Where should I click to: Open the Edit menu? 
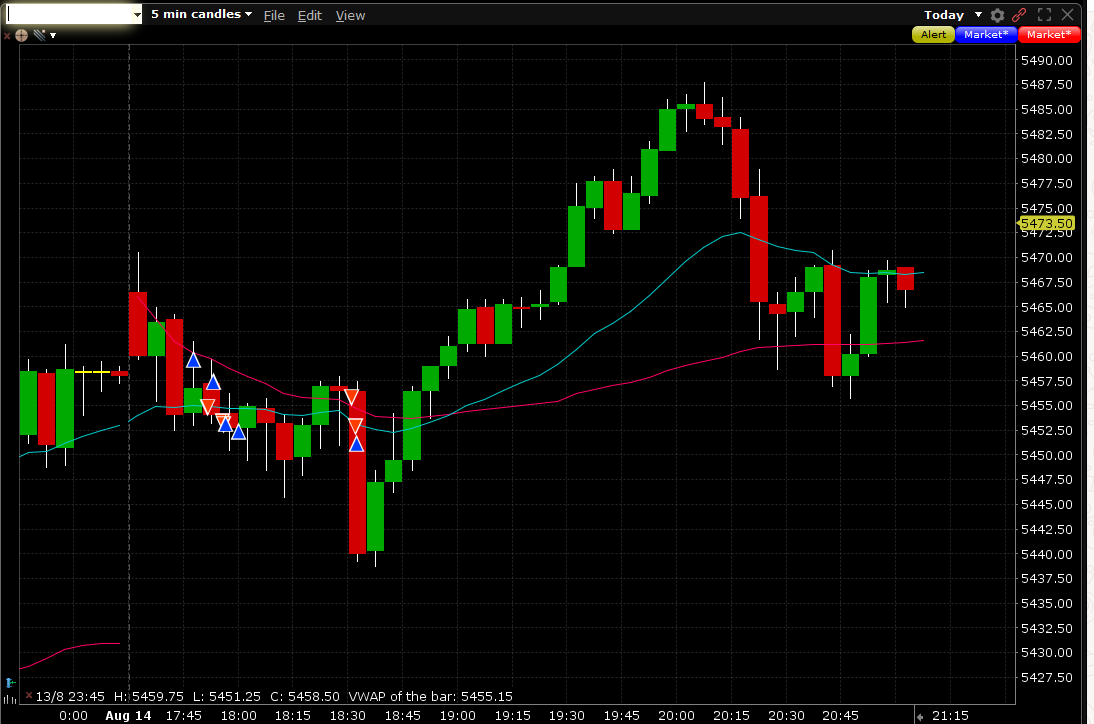(x=310, y=15)
